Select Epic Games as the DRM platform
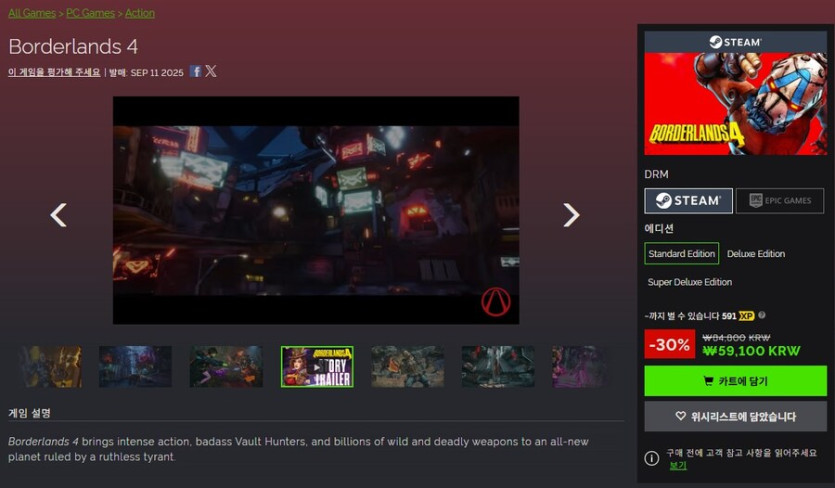Image resolution: width=835 pixels, height=488 pixels. (780, 201)
